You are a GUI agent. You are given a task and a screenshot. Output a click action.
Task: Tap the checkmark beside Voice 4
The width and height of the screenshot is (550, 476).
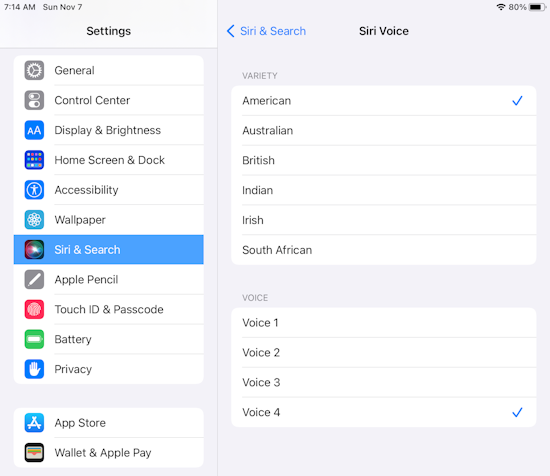(x=517, y=412)
